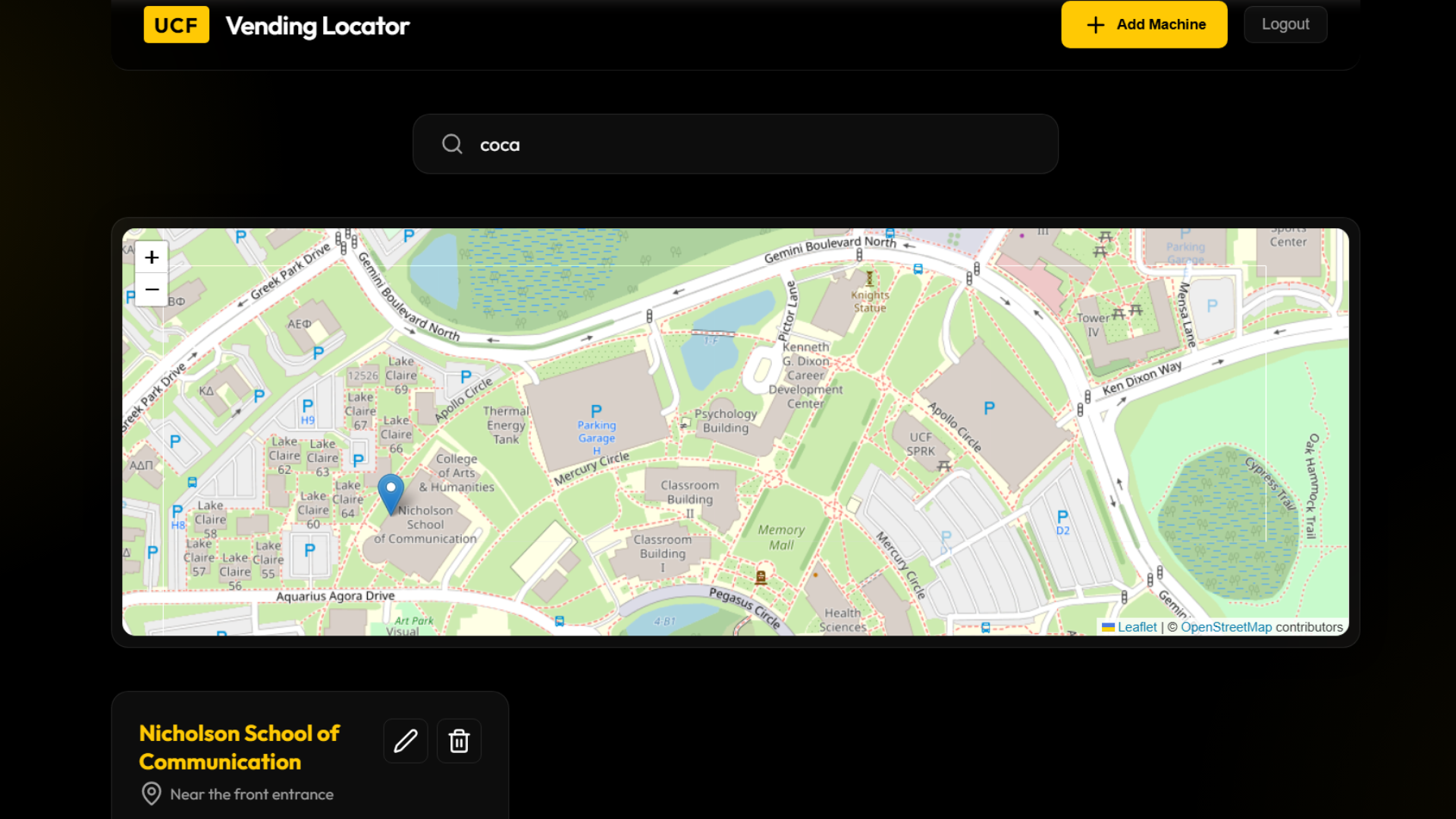Screen dimensions: 1456x819
Task: Click Classroom Building II label on map
Action: (x=689, y=499)
